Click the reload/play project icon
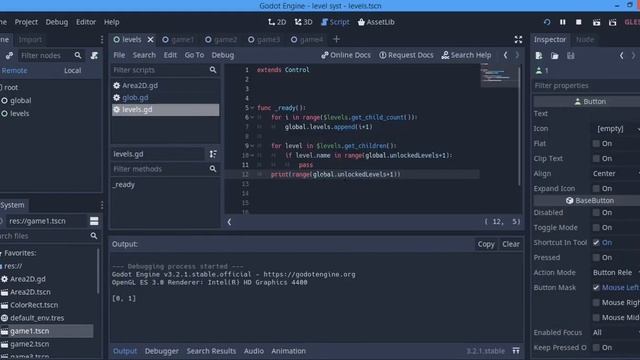The width and height of the screenshot is (640, 360). click(x=547, y=22)
